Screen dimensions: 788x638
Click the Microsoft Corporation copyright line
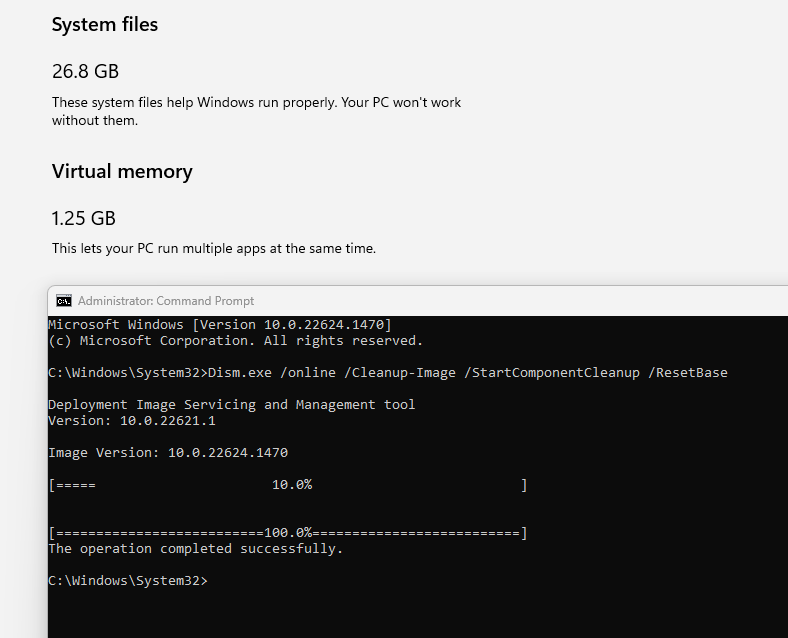235,341
